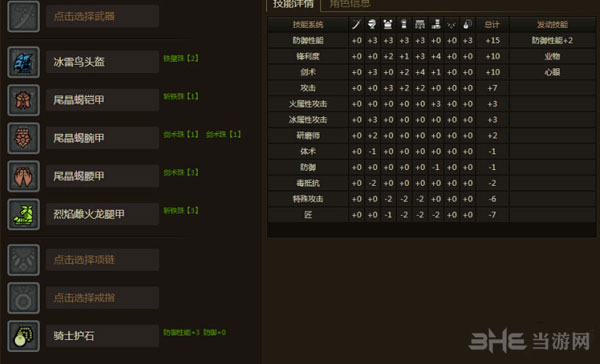Click the +10 total in 锋利度 row
This screenshot has height=364, width=600.
[492, 57]
